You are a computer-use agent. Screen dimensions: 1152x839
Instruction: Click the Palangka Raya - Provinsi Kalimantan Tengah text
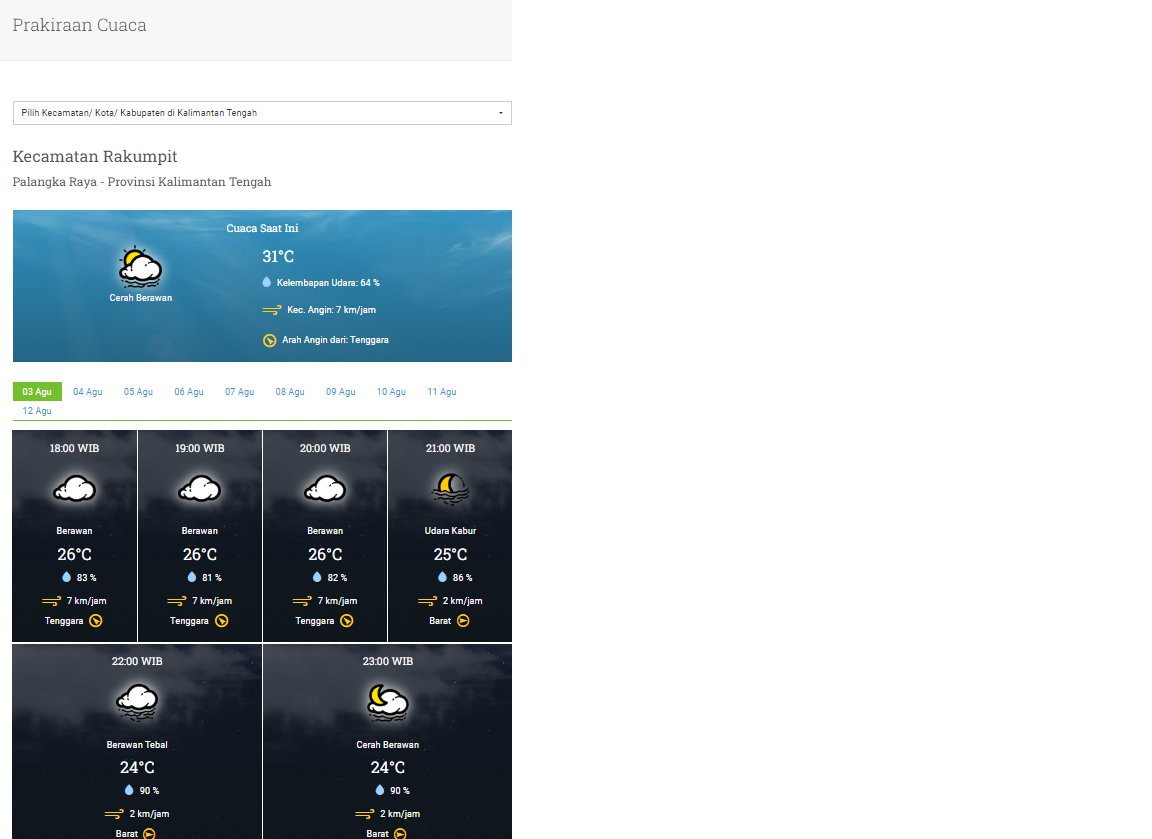point(142,181)
